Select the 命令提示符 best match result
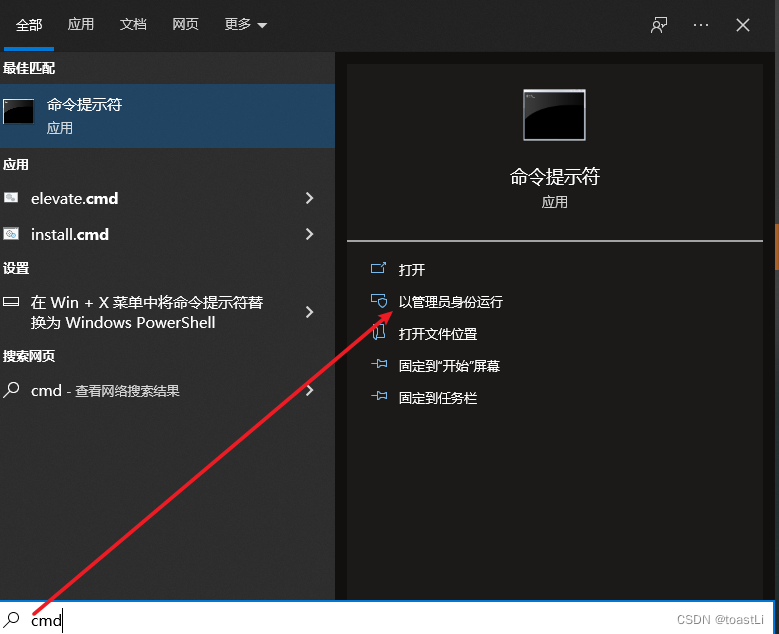Screen dimensions: 779x634 pyautogui.click(x=167, y=116)
